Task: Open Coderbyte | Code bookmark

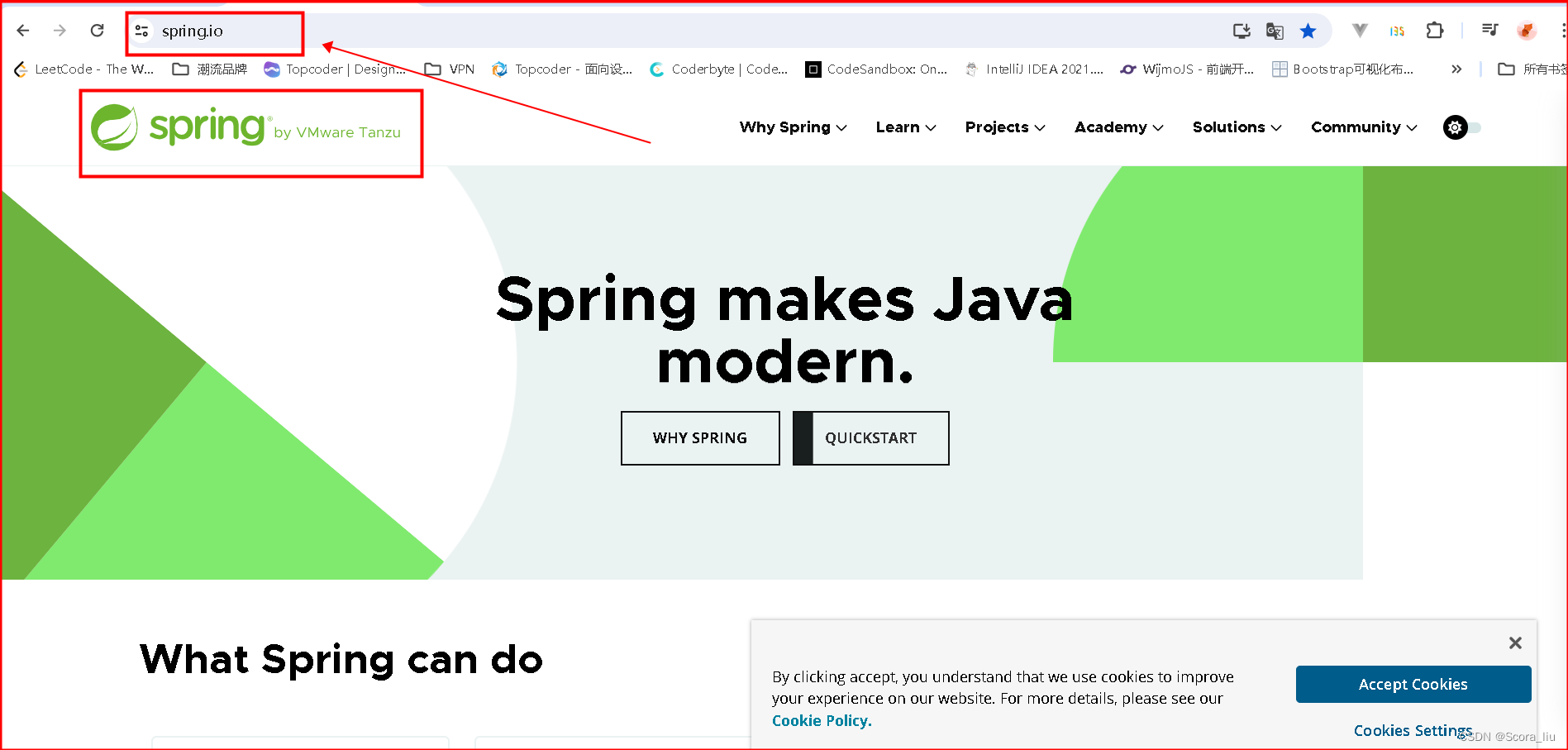Action: pos(719,69)
